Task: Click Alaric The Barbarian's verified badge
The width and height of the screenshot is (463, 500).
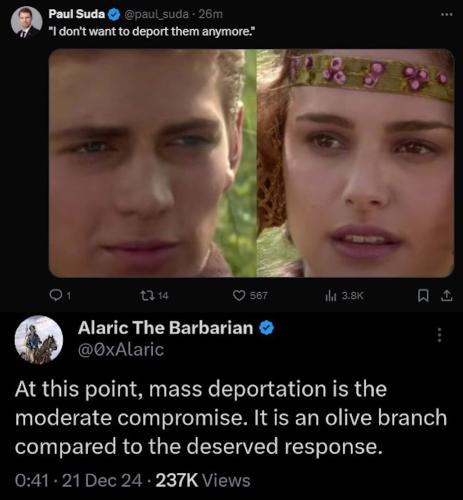Action: [267, 328]
